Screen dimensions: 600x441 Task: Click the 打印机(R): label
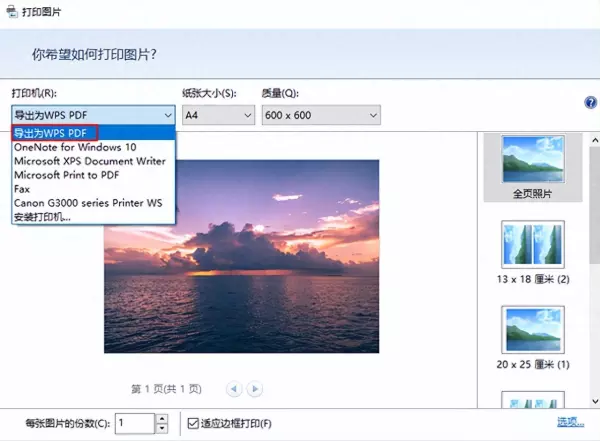tap(34, 93)
